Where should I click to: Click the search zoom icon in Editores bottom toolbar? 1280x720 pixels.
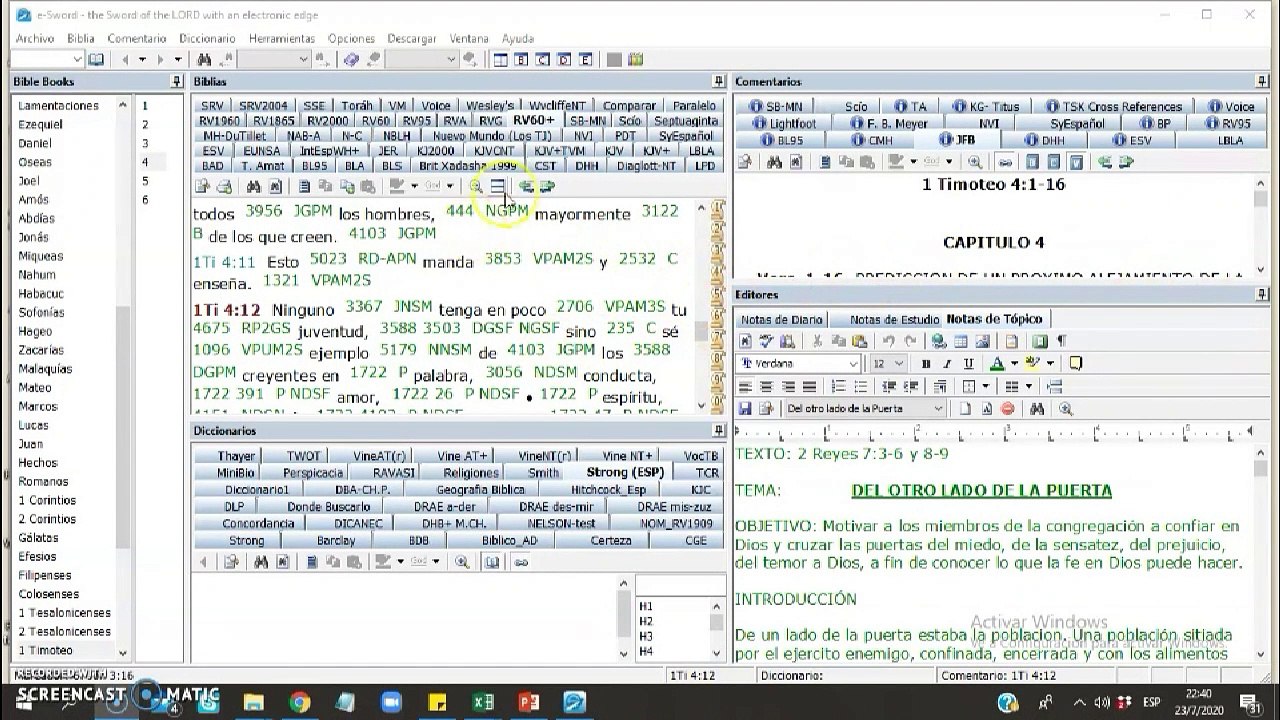pyautogui.click(x=1065, y=408)
